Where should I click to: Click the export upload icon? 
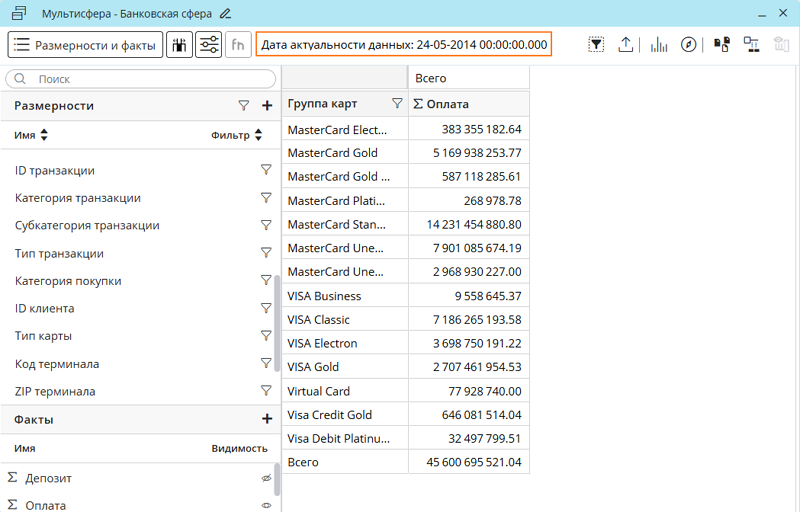(x=626, y=45)
